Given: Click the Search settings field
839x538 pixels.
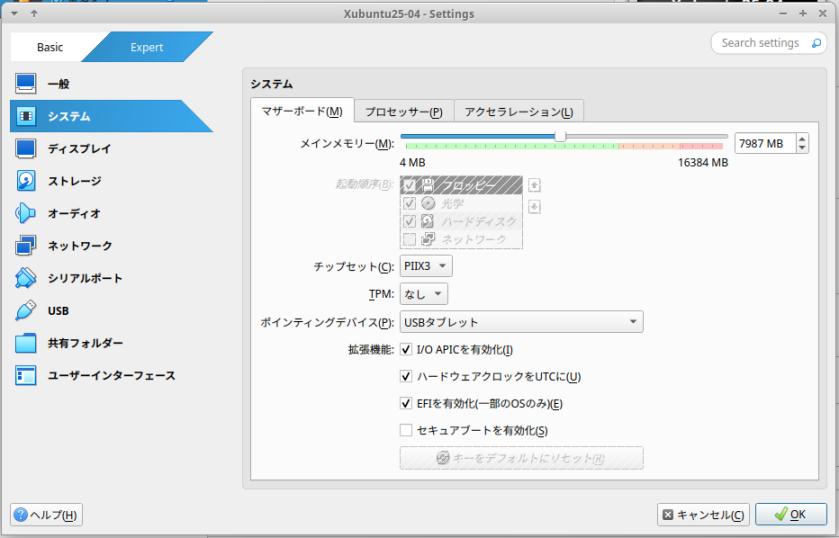Looking at the screenshot, I should click(x=760, y=43).
